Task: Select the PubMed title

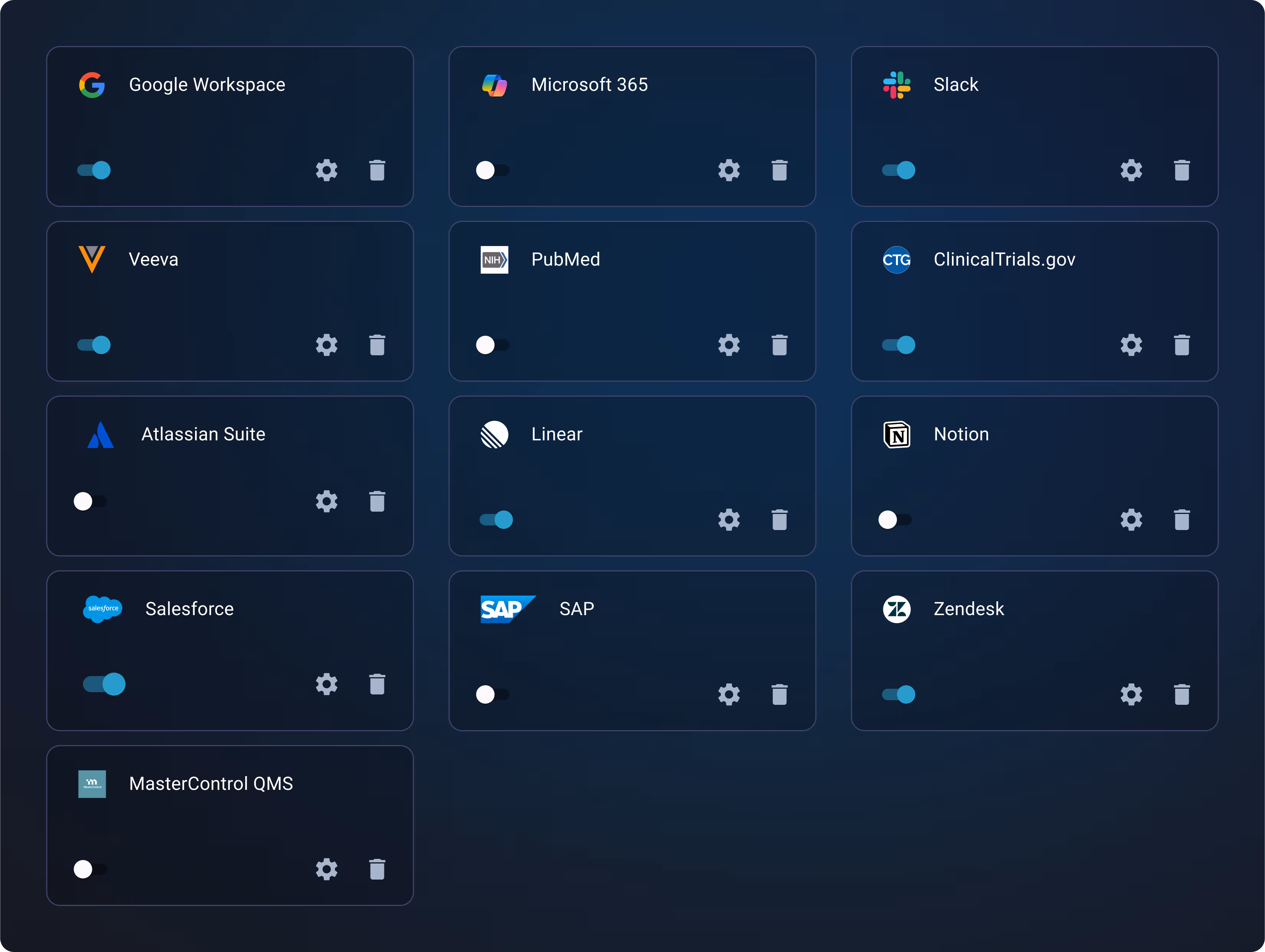Action: [566, 259]
